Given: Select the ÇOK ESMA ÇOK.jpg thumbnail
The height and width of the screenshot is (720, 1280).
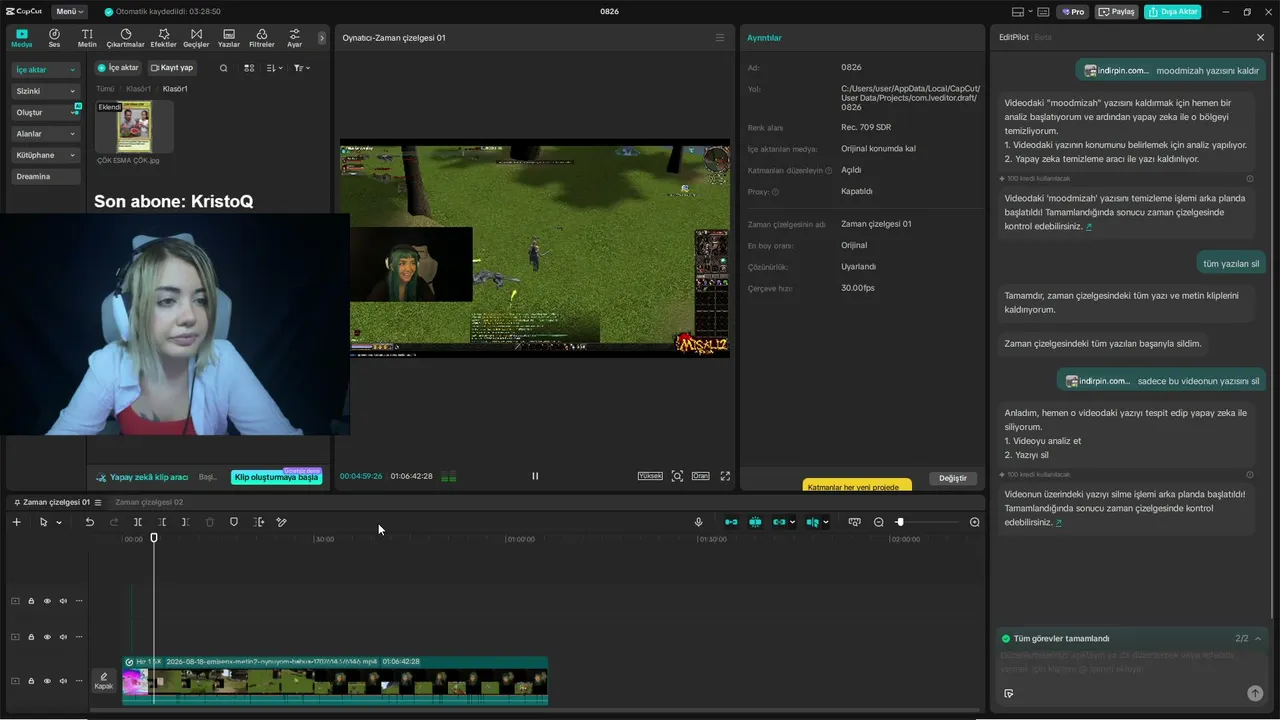Looking at the screenshot, I should pyautogui.click(x=134, y=126).
